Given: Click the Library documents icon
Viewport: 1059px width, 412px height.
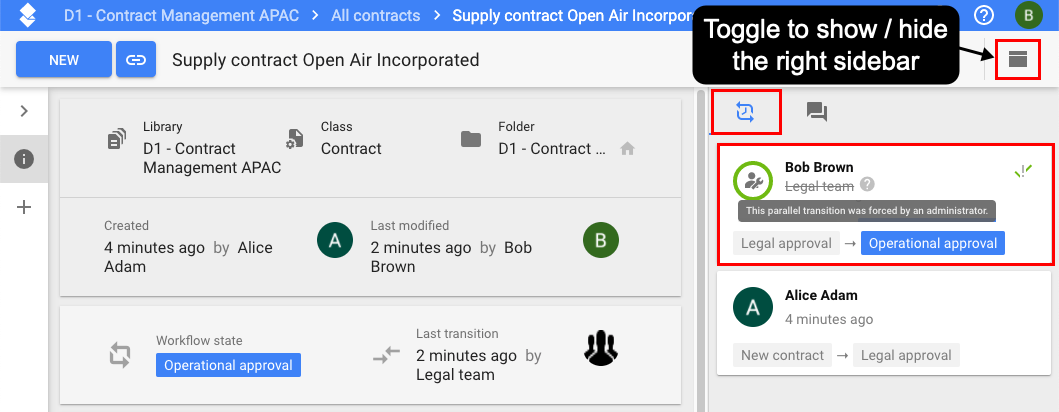Looking at the screenshot, I should click(x=117, y=140).
